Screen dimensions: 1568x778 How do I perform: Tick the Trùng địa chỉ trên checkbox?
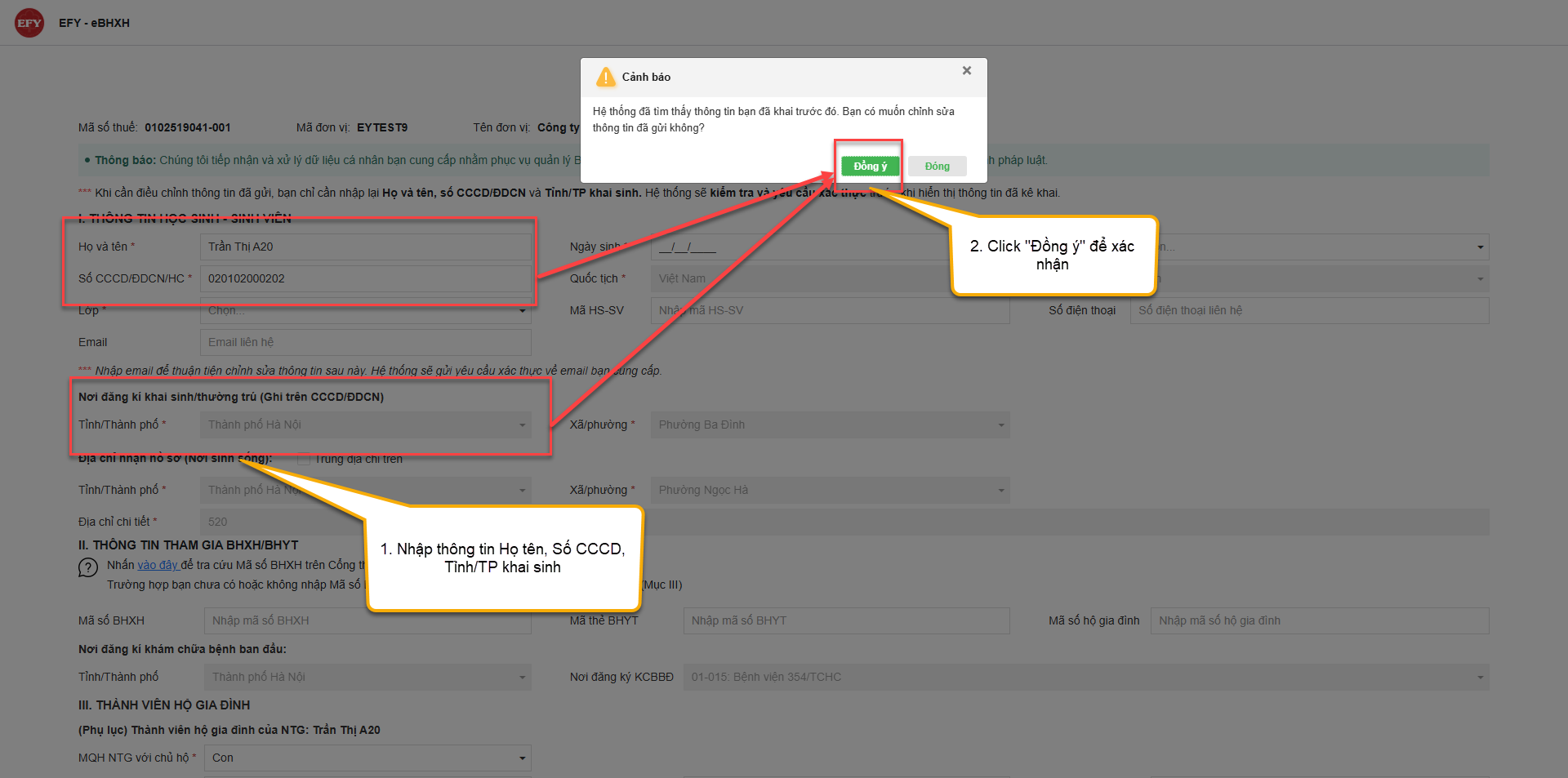coord(304,459)
